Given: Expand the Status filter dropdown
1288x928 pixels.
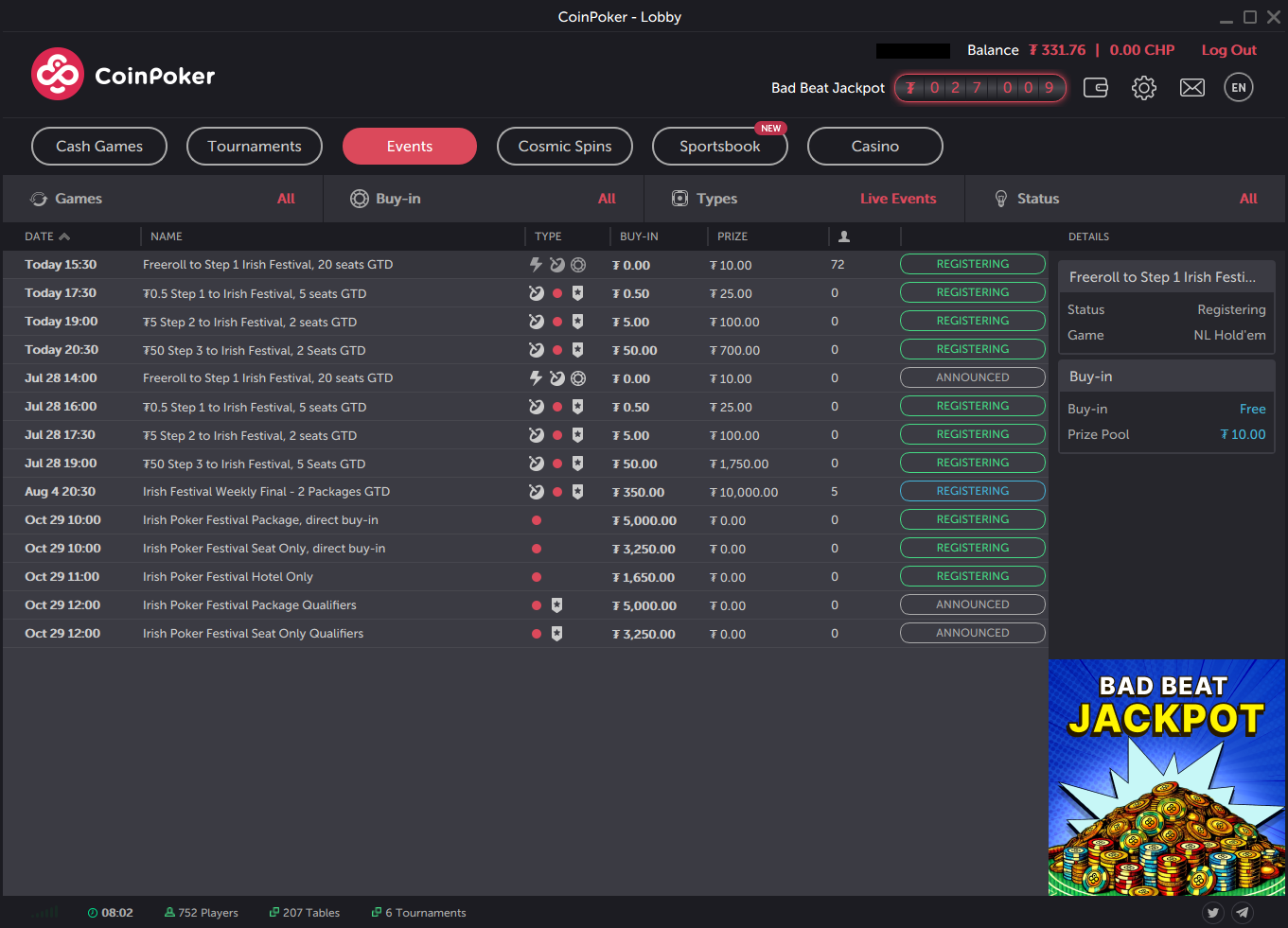Looking at the screenshot, I should (1124, 199).
